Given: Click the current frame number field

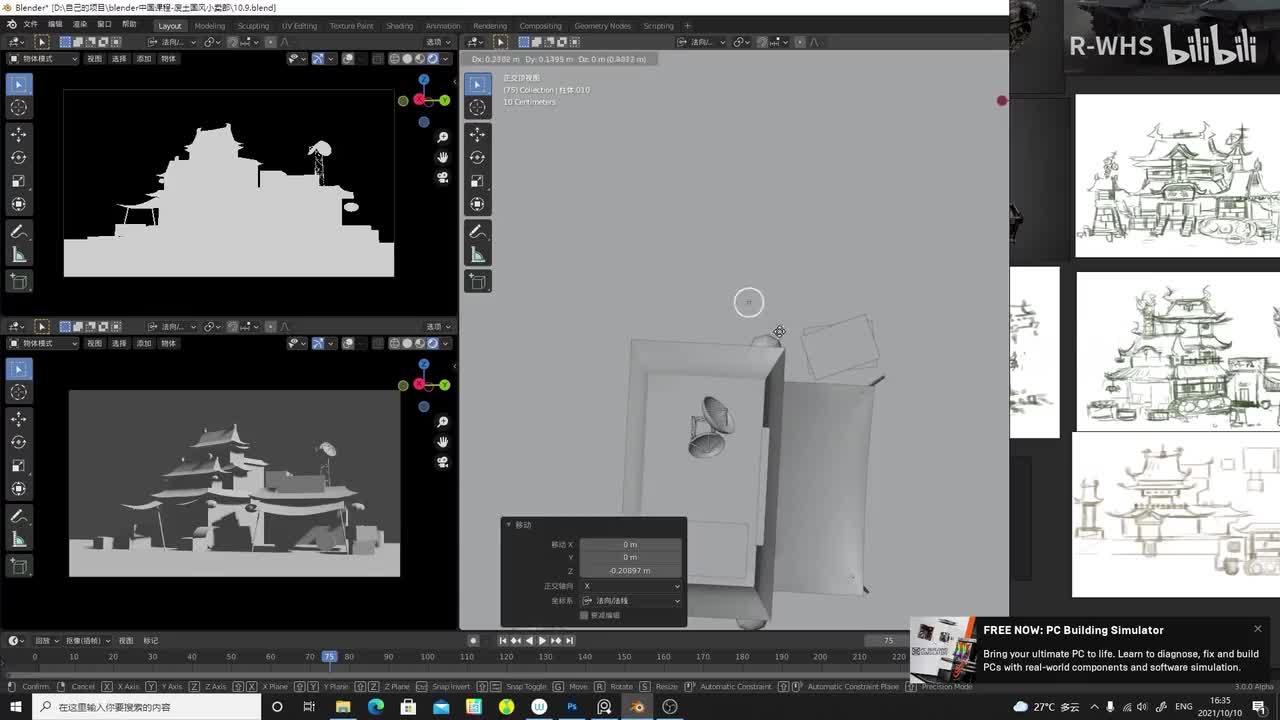Looking at the screenshot, I should click(887, 640).
